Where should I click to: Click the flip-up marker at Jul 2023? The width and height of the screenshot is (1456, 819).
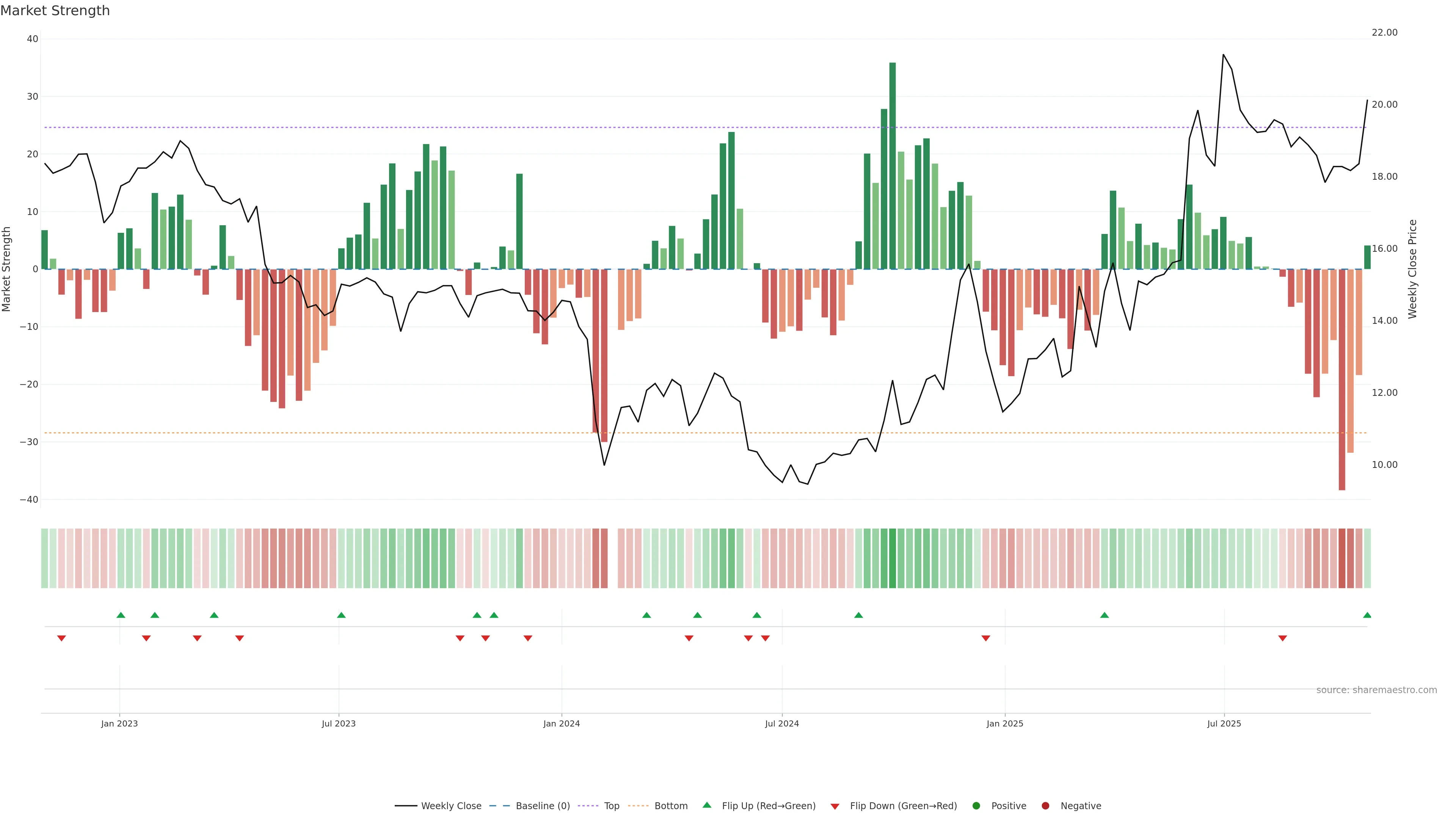(x=341, y=615)
